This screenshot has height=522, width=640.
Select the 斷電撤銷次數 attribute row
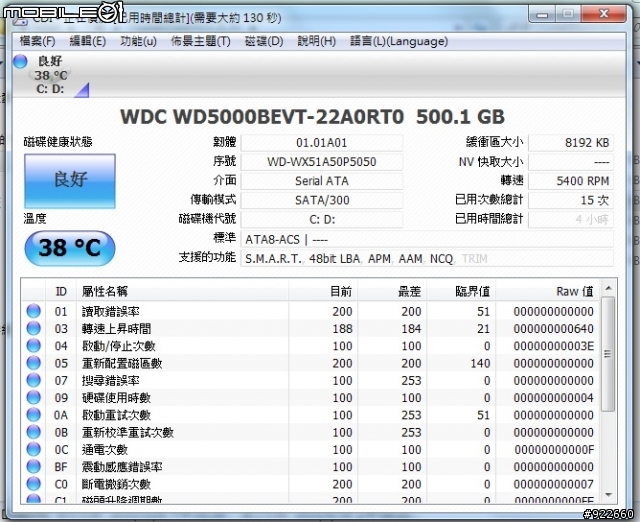pos(311,484)
